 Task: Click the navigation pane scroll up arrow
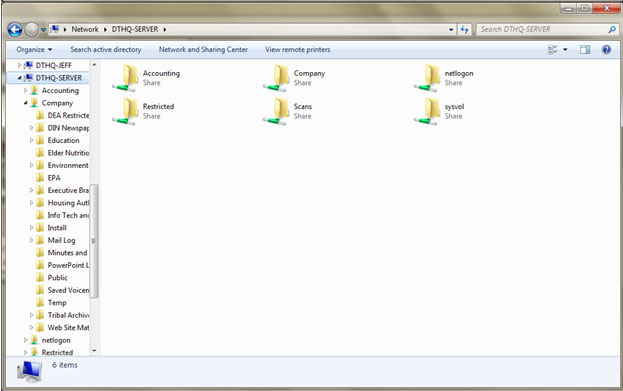click(94, 64)
